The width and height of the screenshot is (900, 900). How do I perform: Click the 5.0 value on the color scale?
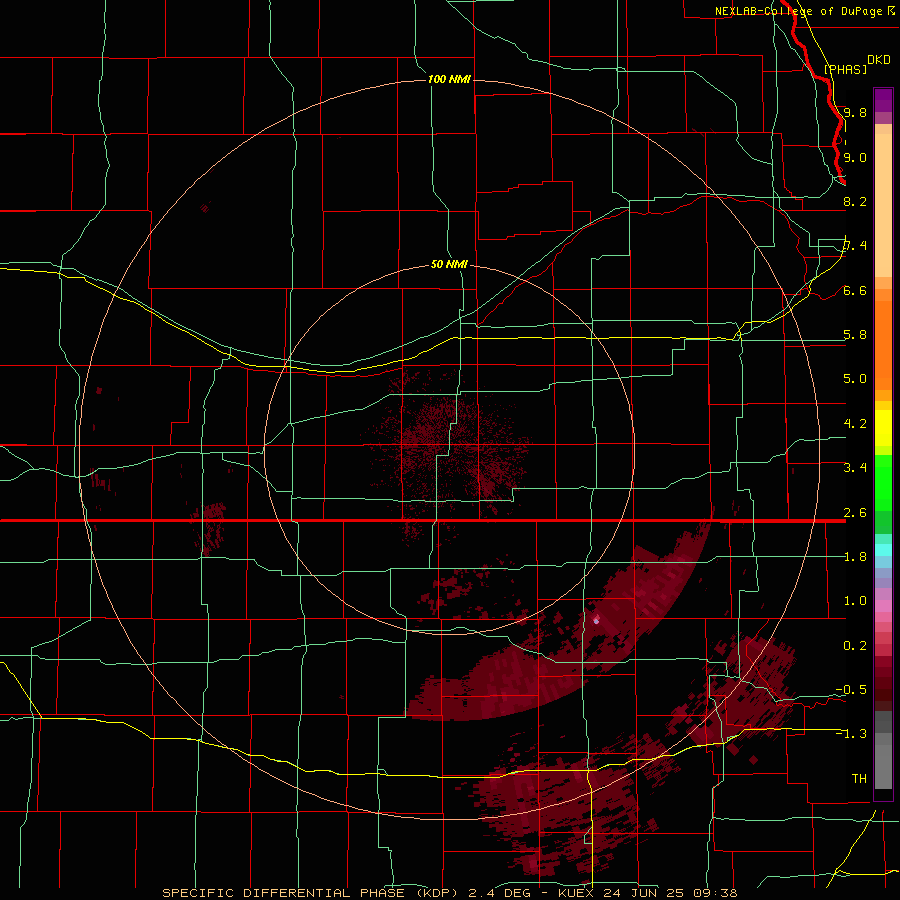[x=855, y=379]
